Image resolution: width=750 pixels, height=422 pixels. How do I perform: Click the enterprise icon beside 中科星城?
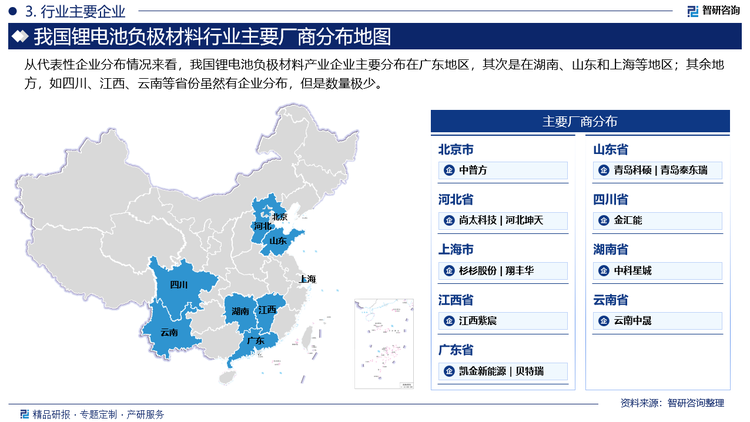pyautogui.click(x=604, y=271)
